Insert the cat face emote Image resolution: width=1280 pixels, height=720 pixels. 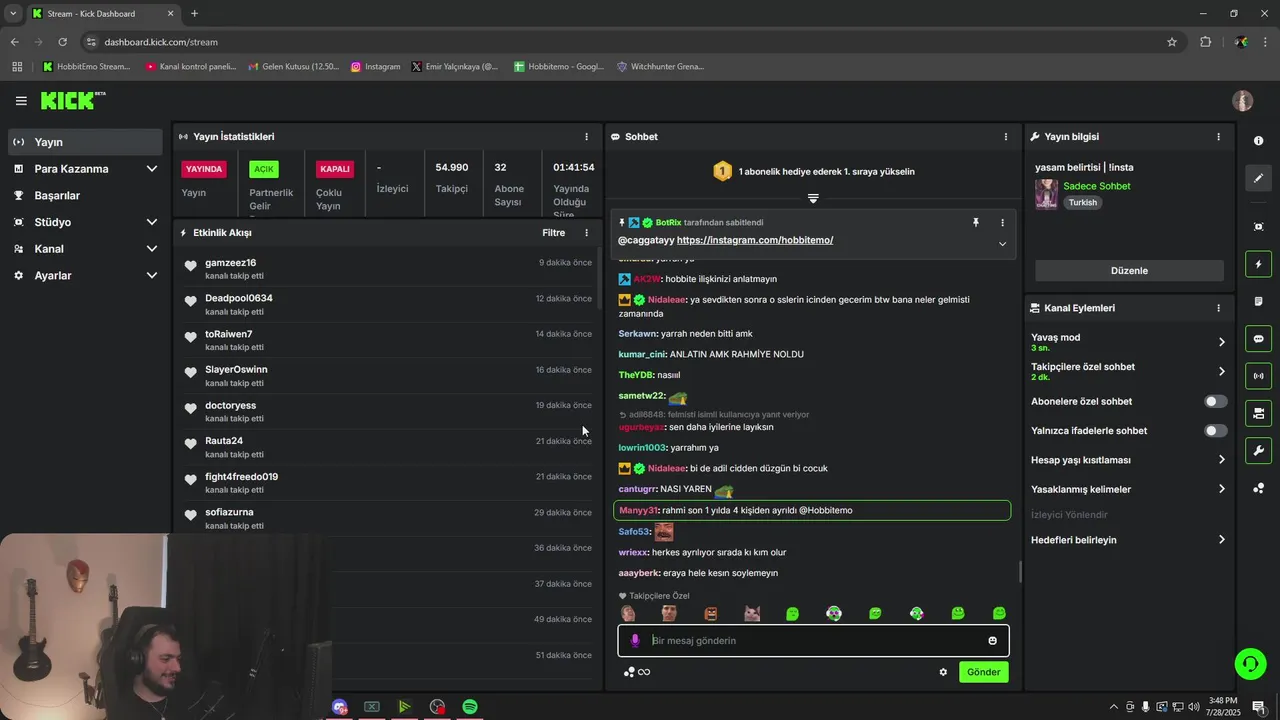pyautogui.click(x=751, y=613)
